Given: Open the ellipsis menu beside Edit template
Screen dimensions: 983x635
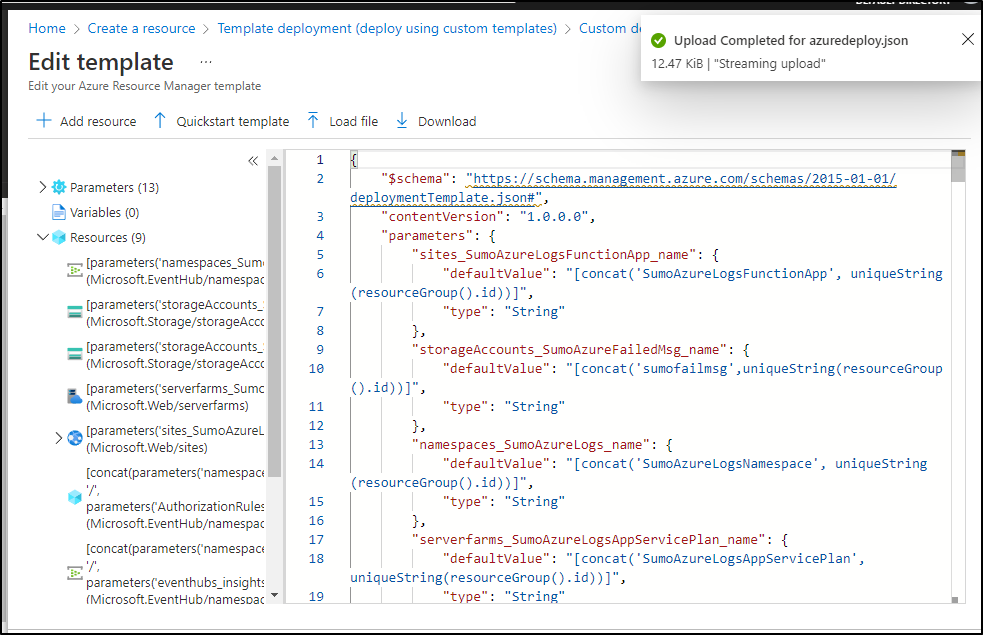Looking at the screenshot, I should [x=206, y=62].
